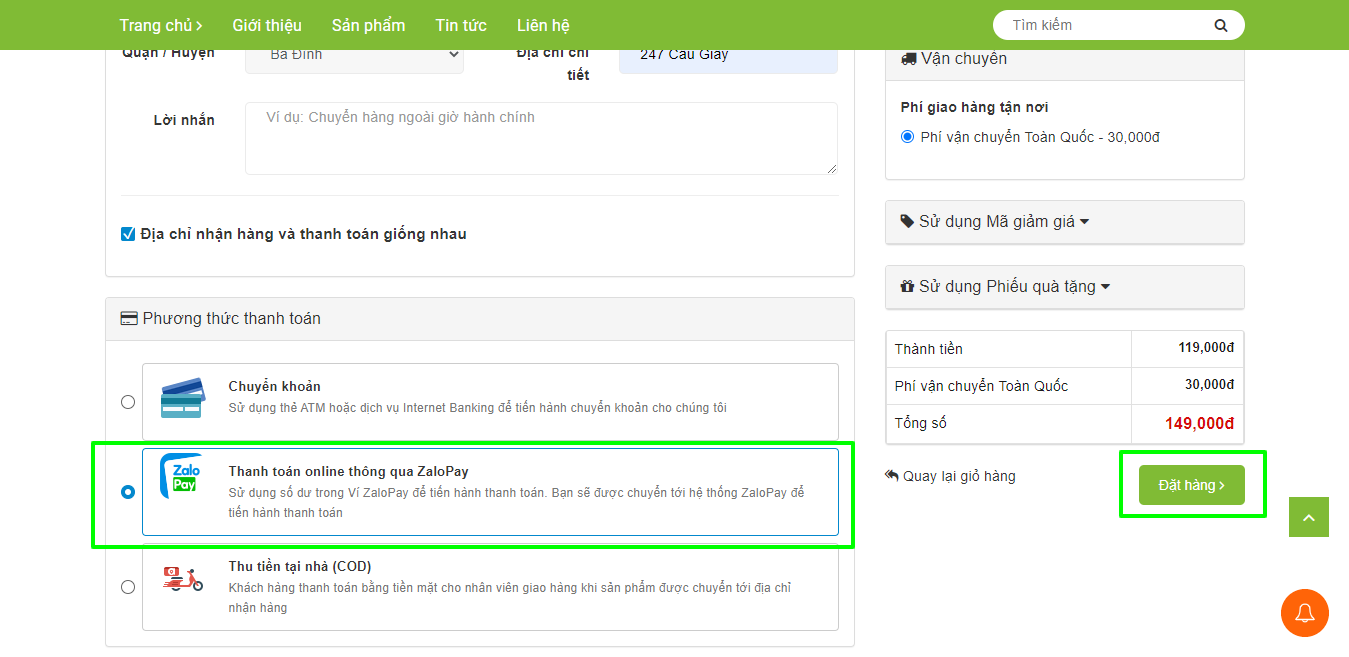Screen dimensions: 1349x657
Task: Select the Thu tiền tại nhà (COD) radio
Action: pyautogui.click(x=128, y=587)
